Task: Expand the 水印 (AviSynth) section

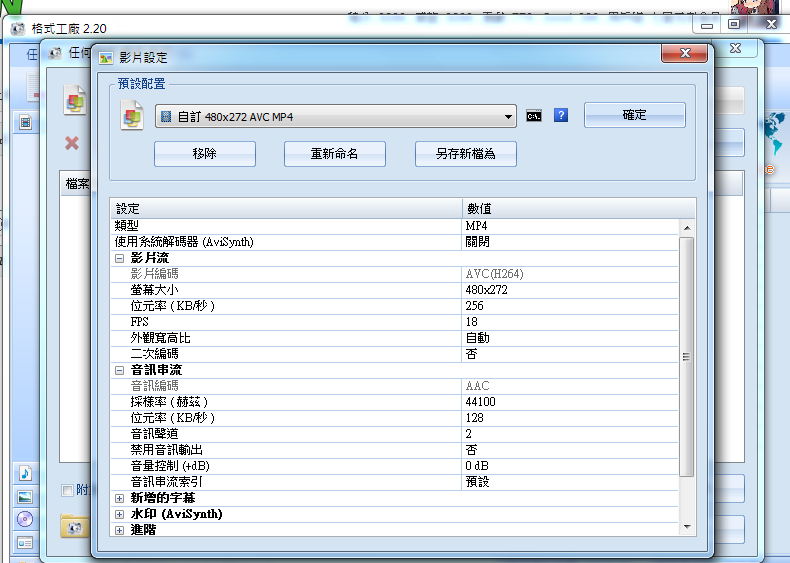Action: (120, 514)
